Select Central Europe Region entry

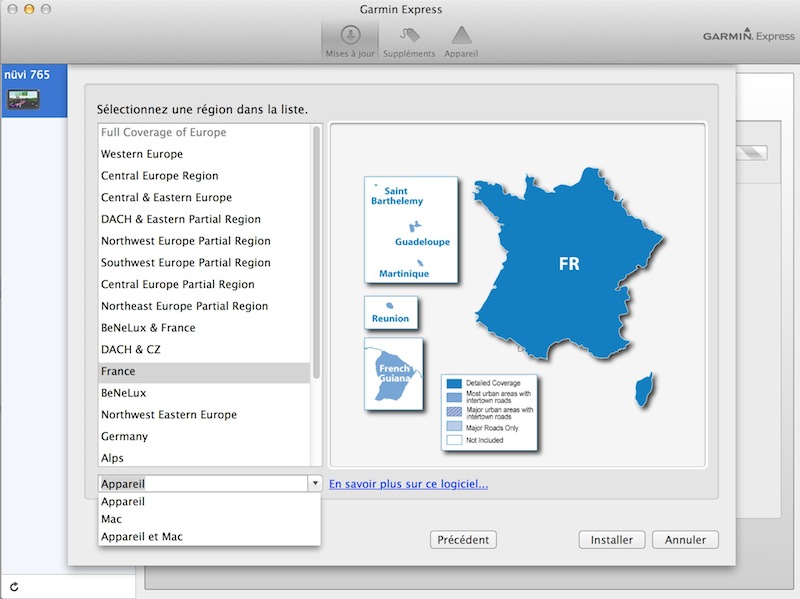coord(204,176)
